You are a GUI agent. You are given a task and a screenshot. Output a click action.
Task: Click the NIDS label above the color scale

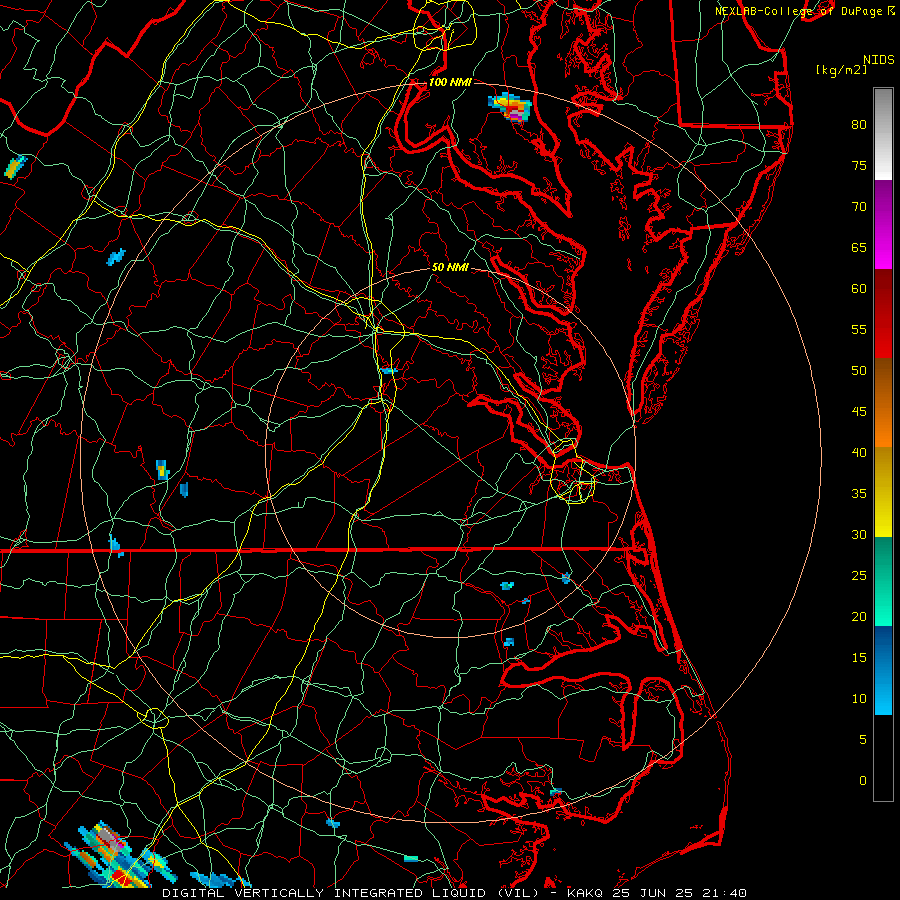[x=878, y=60]
